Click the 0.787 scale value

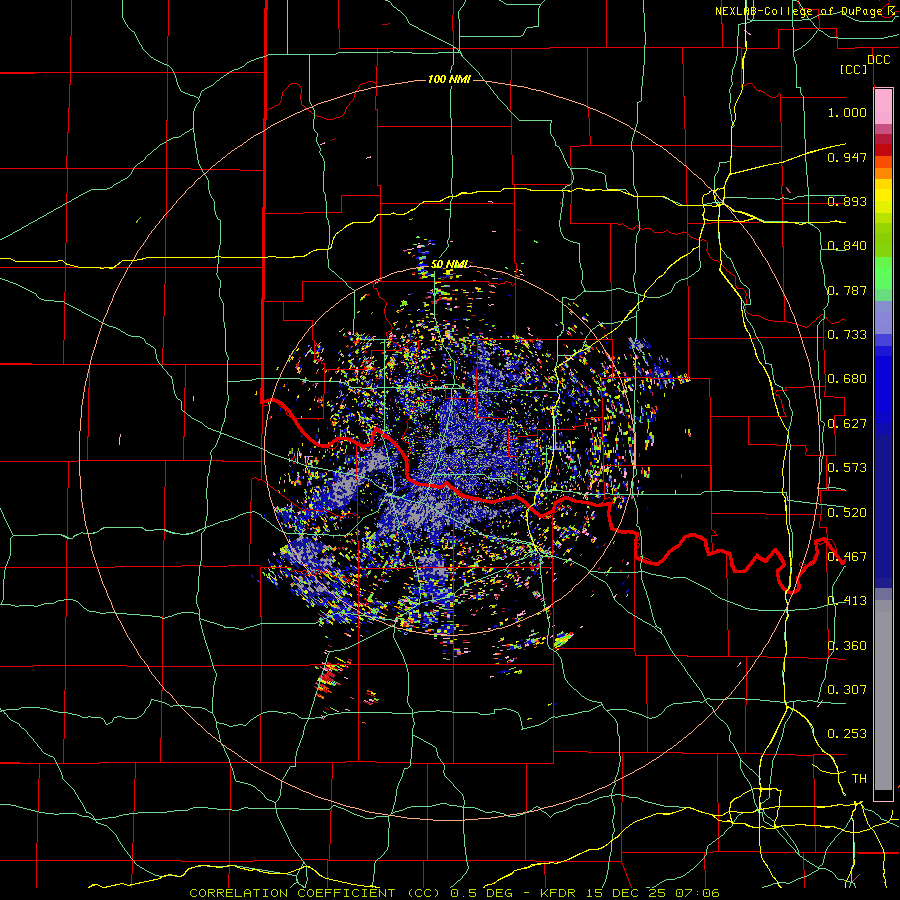pyautogui.click(x=847, y=290)
